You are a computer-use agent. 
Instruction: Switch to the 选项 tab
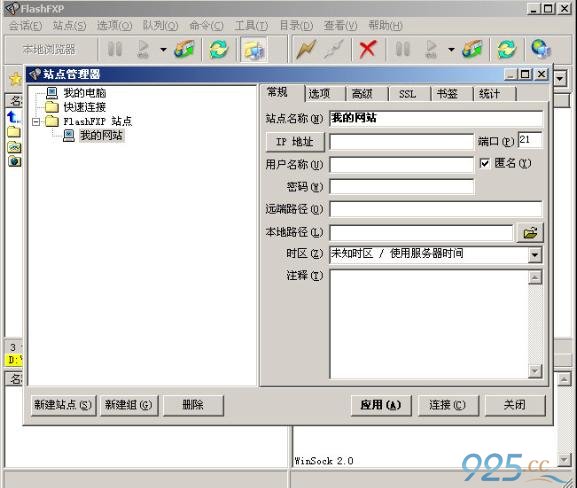click(319, 94)
